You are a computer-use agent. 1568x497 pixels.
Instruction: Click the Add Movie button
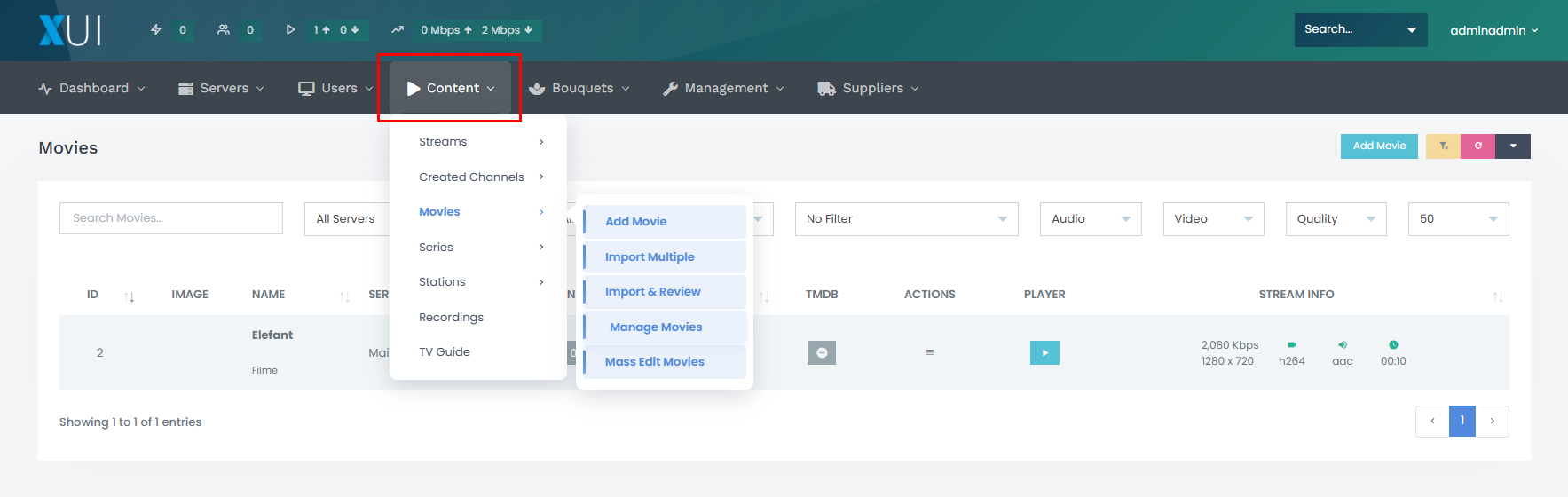pyautogui.click(x=1379, y=146)
